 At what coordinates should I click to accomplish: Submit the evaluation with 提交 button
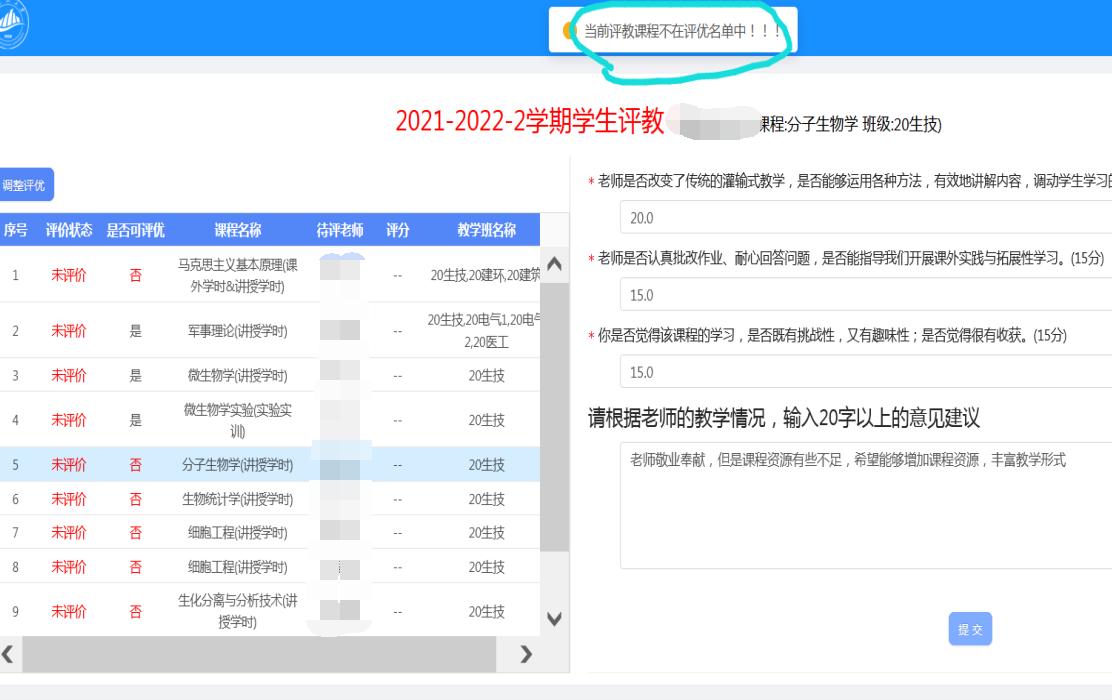pyautogui.click(x=969, y=629)
